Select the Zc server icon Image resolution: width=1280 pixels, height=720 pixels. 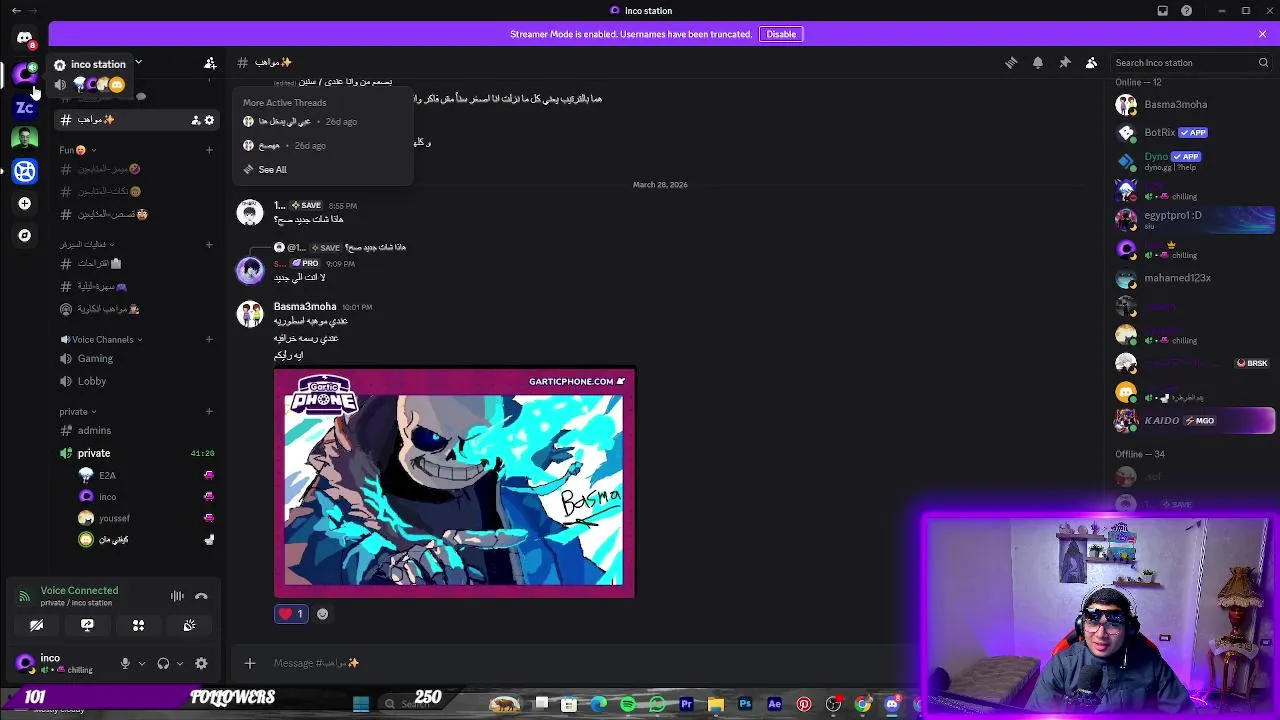[x=24, y=107]
